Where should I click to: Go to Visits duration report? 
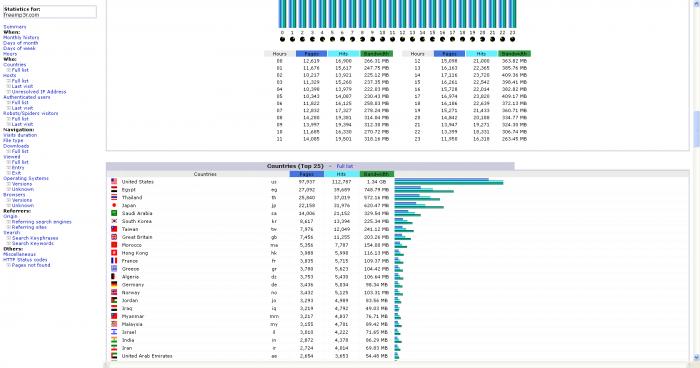point(20,135)
